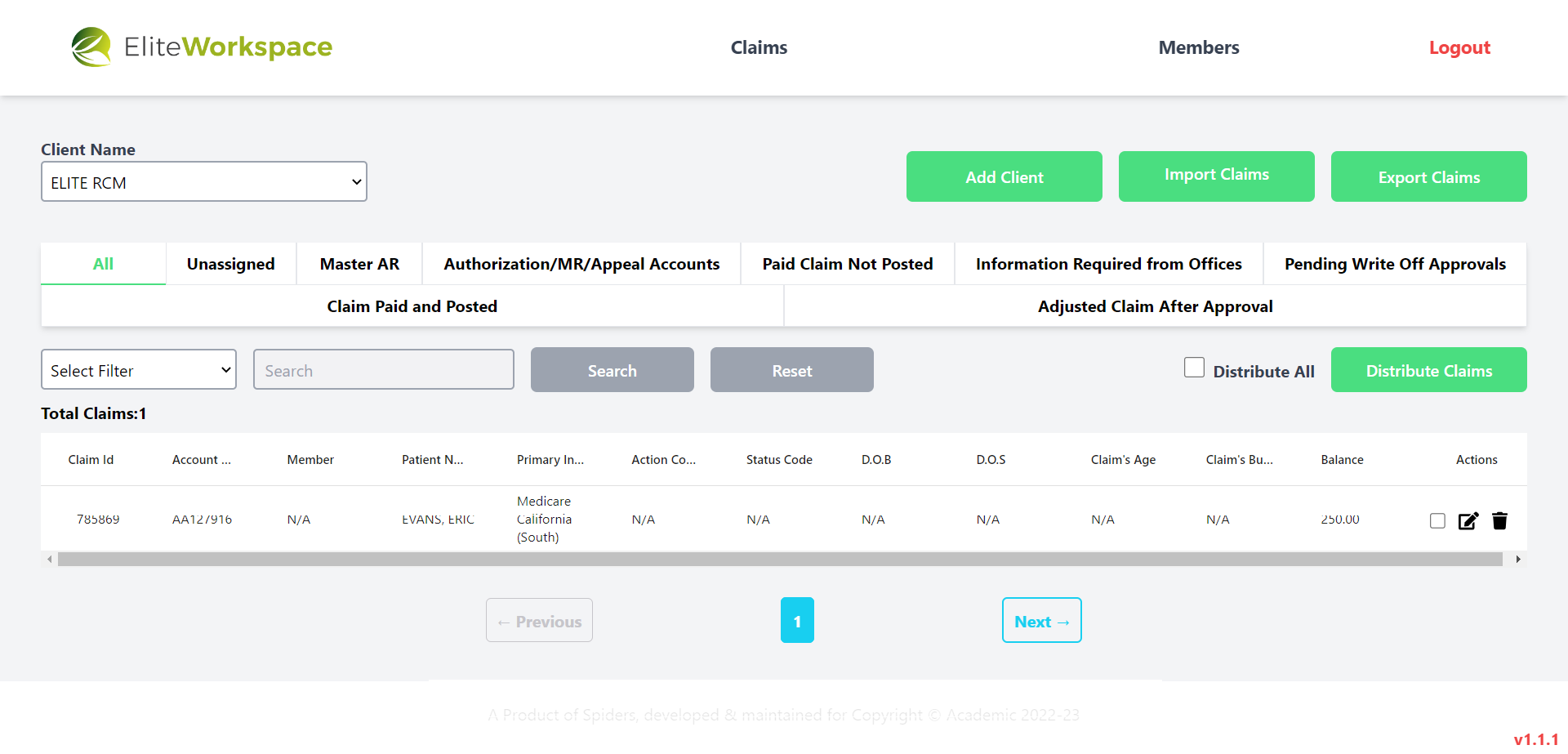Click inside the Search text field

click(384, 370)
